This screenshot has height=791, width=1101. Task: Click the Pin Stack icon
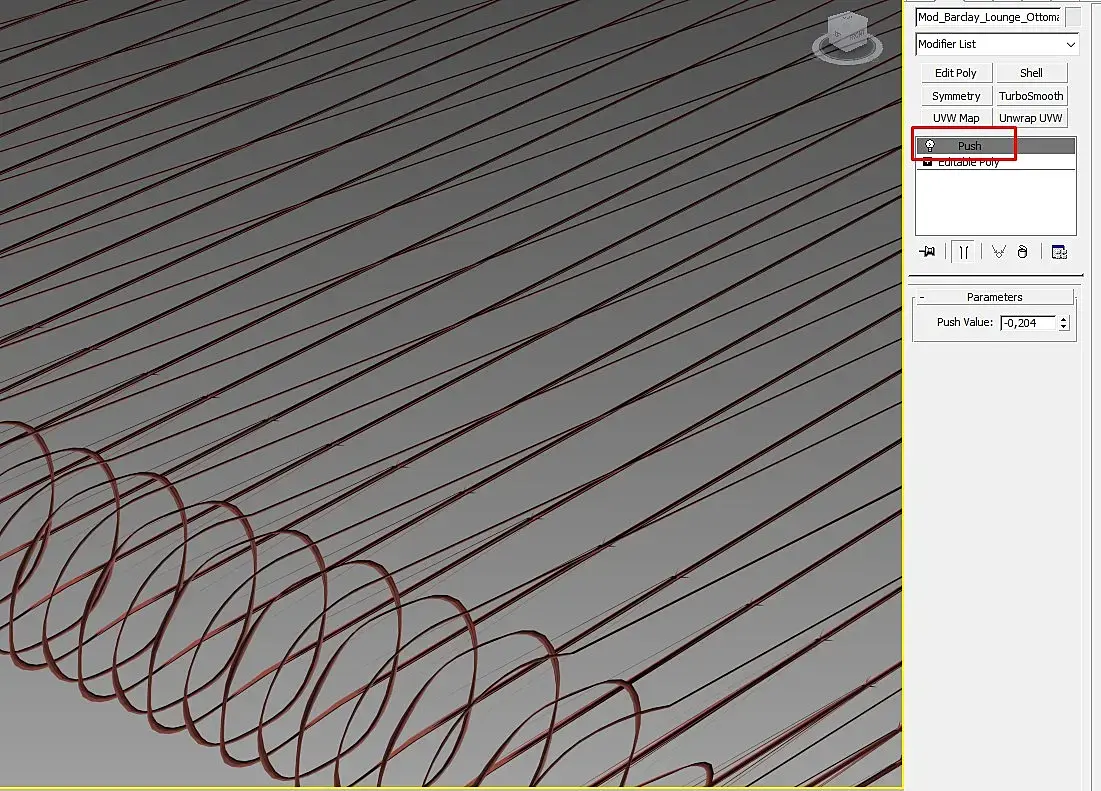pyautogui.click(x=928, y=251)
